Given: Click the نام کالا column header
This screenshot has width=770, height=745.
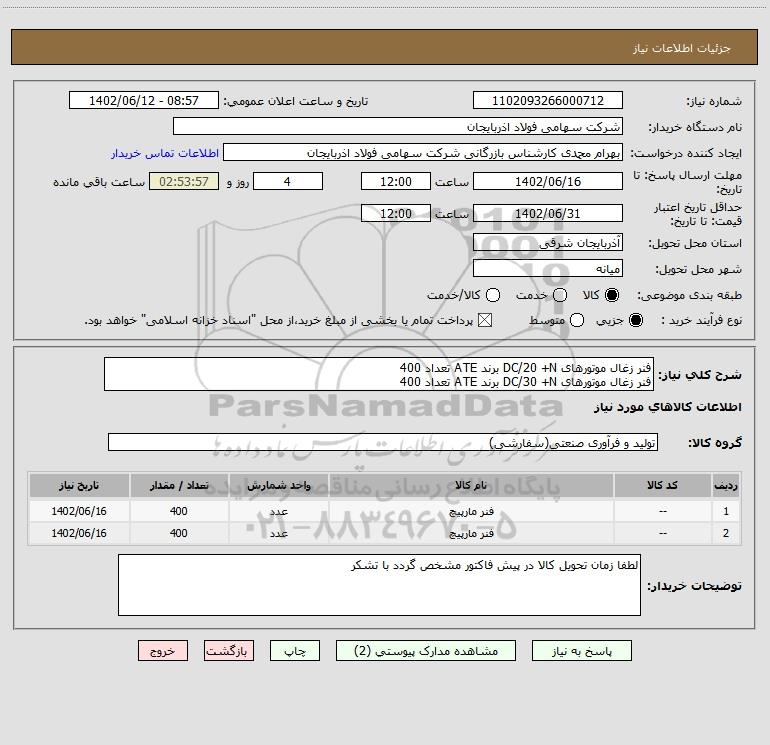Looking at the screenshot, I should 471,485.
